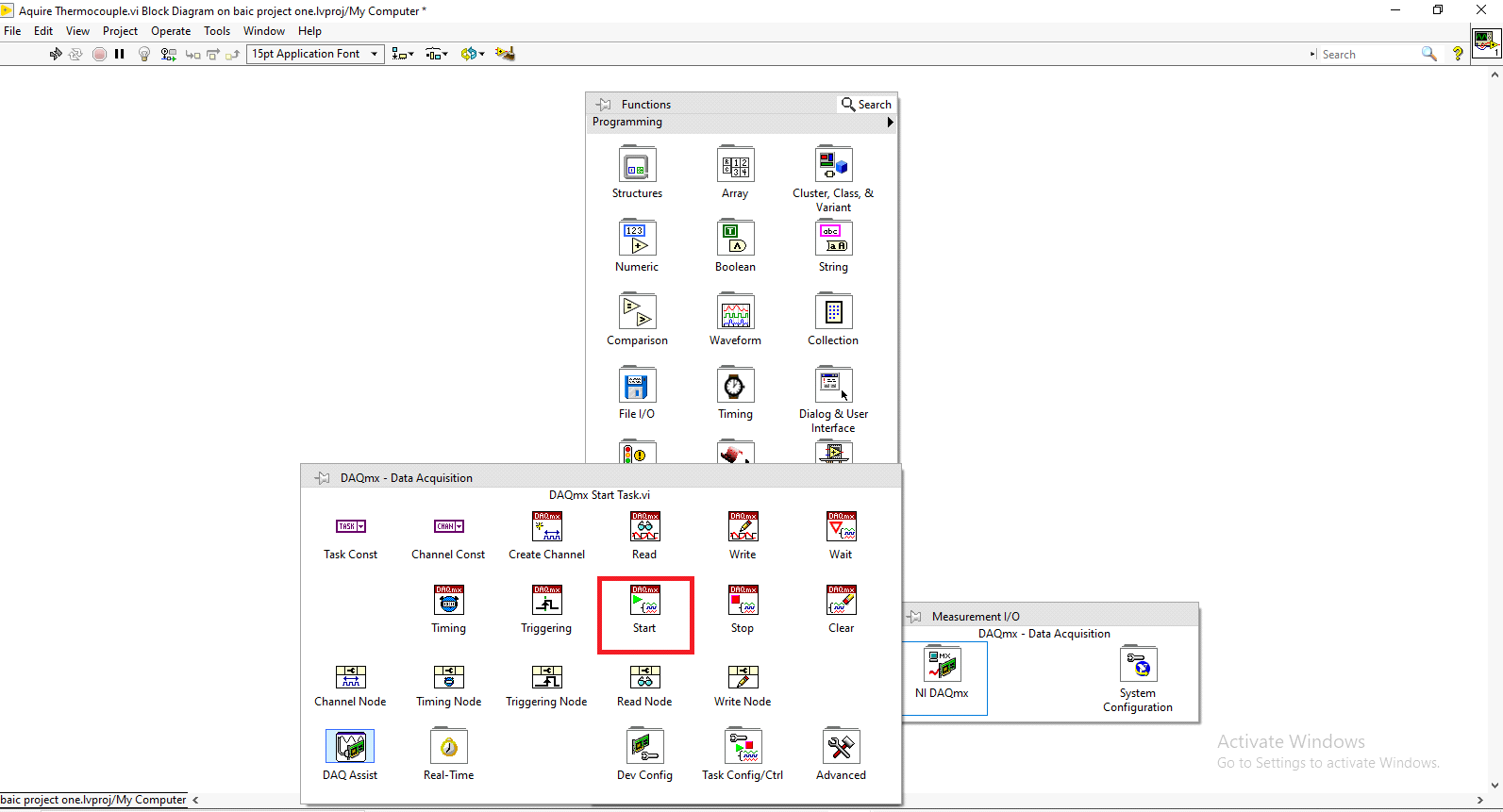1503x812 pixels.
Task: Open the Dialog & User Interface palette
Action: pos(833,386)
